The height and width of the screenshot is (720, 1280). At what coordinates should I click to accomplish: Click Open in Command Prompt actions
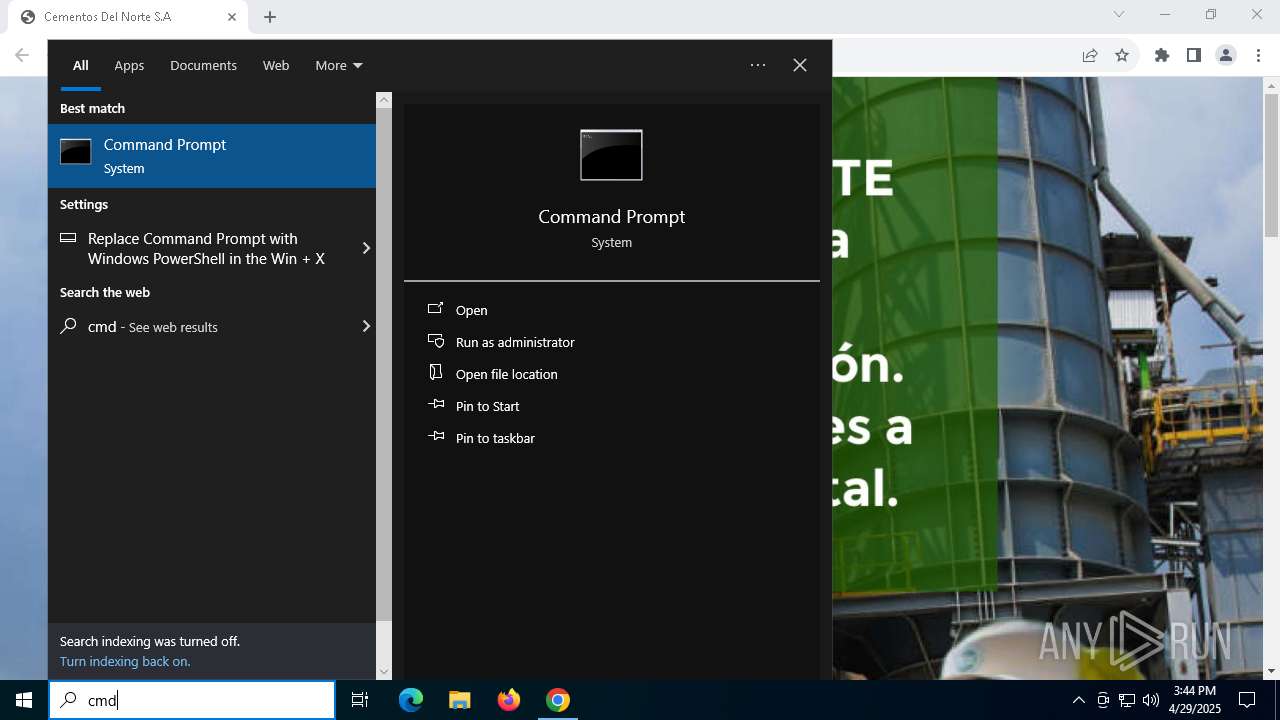pos(472,310)
